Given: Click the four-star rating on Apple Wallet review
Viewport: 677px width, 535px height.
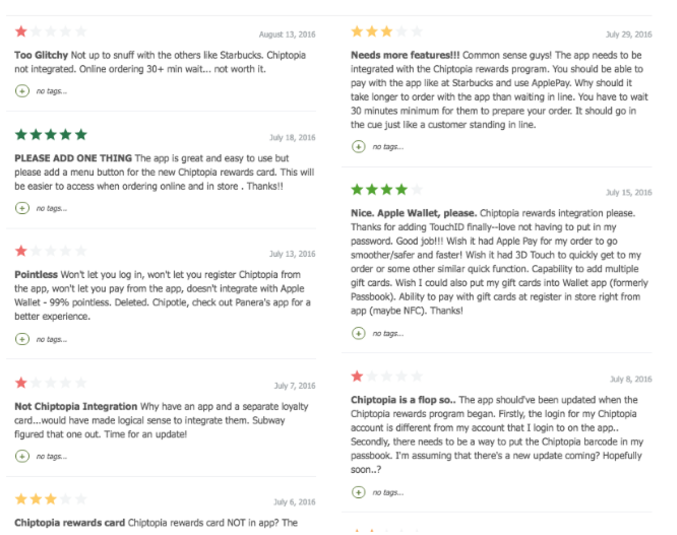Looking at the screenshot, I should point(387,190).
